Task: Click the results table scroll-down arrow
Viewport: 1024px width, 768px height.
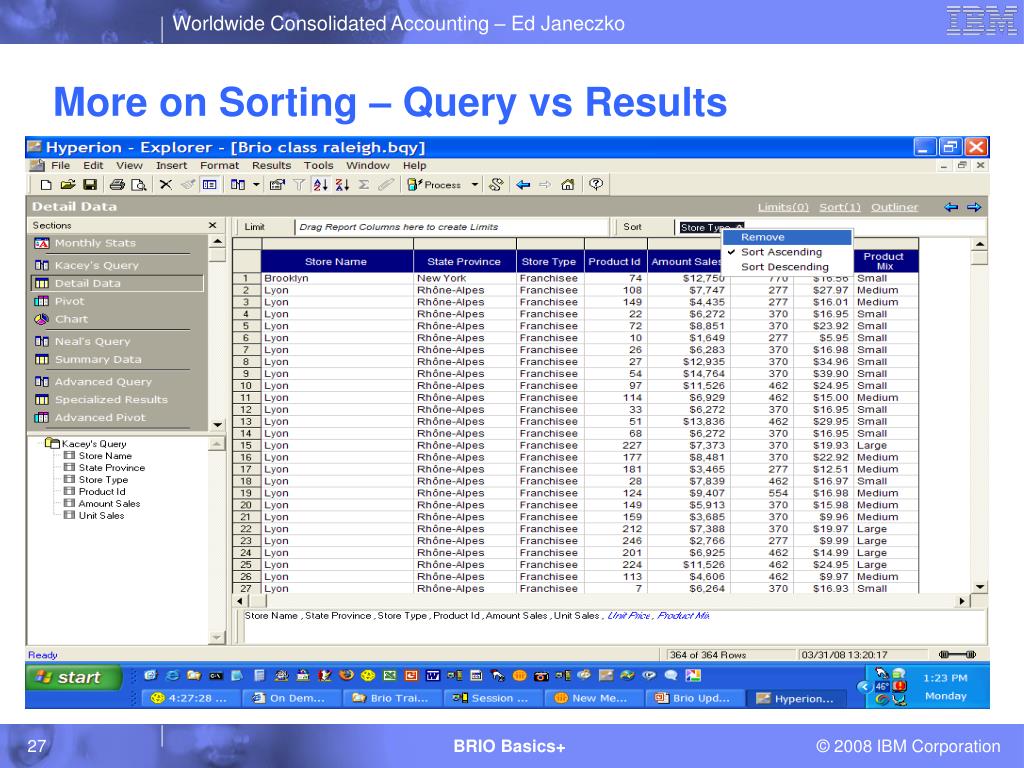Action: click(979, 587)
